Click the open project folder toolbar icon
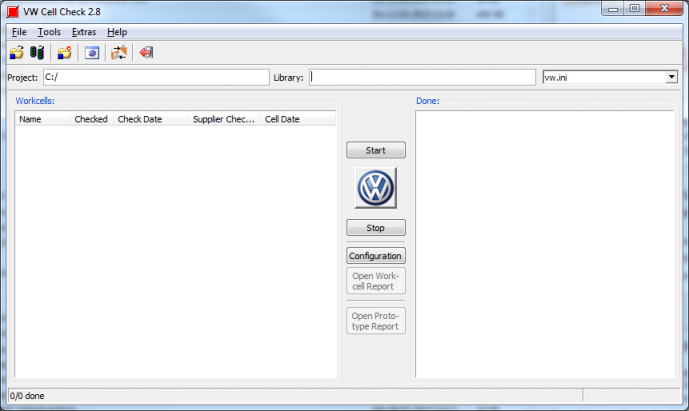The height and width of the screenshot is (411, 689). pos(17,53)
